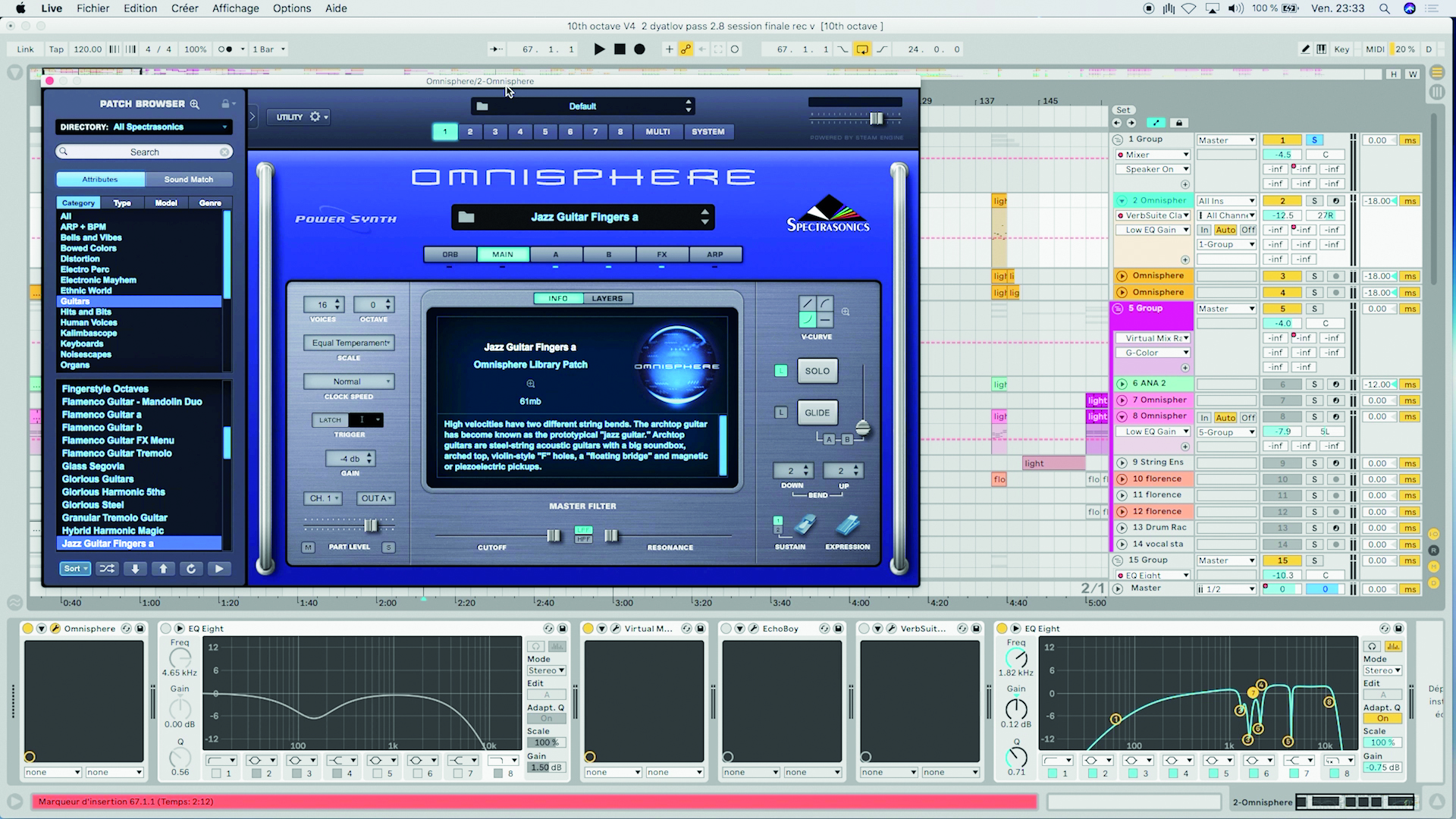
Task: Click the browser audition play icon
Action: [x=219, y=569]
